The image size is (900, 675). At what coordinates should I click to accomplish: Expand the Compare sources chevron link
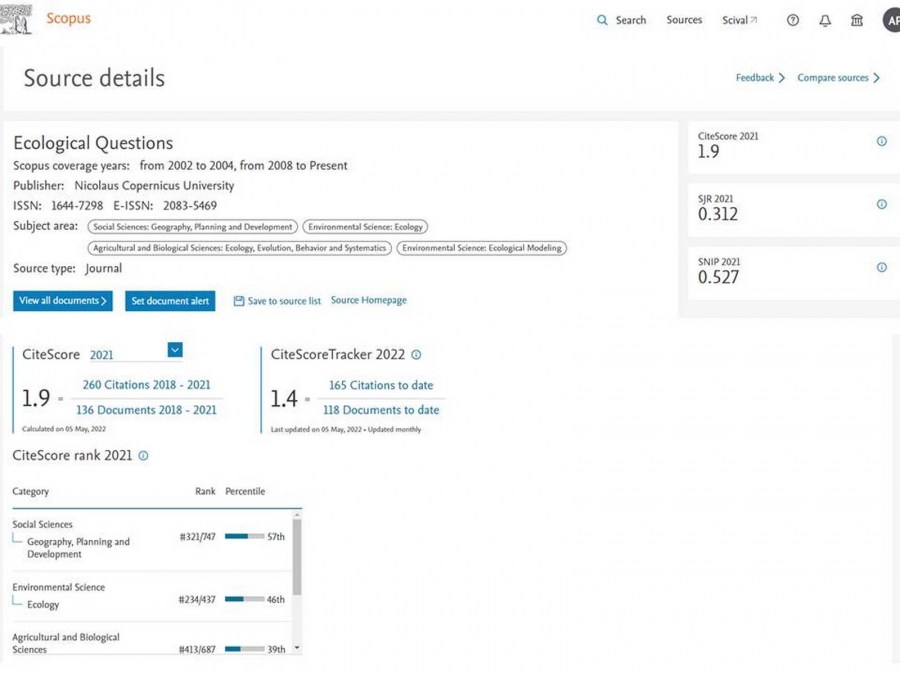click(x=838, y=78)
